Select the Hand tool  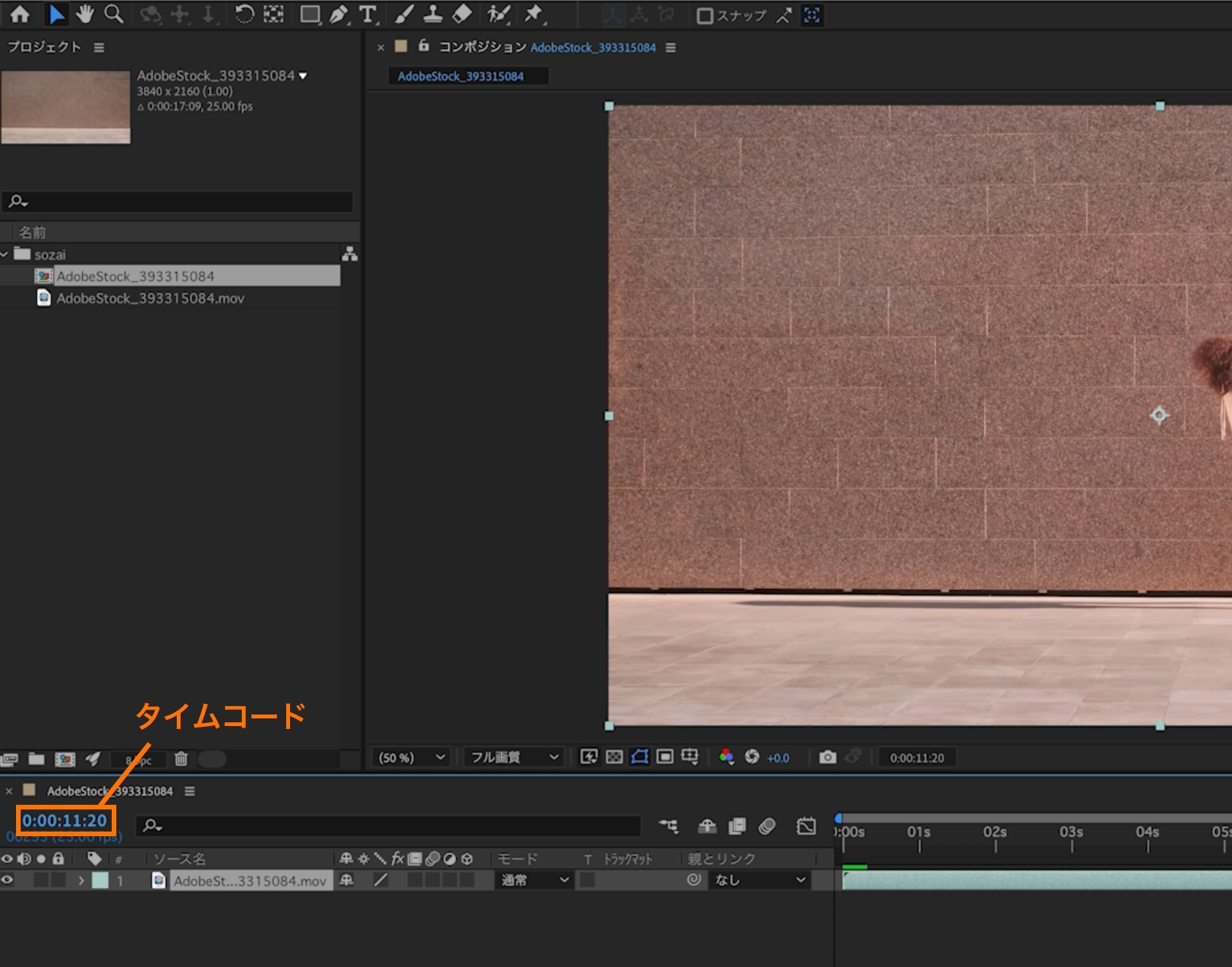(x=85, y=14)
